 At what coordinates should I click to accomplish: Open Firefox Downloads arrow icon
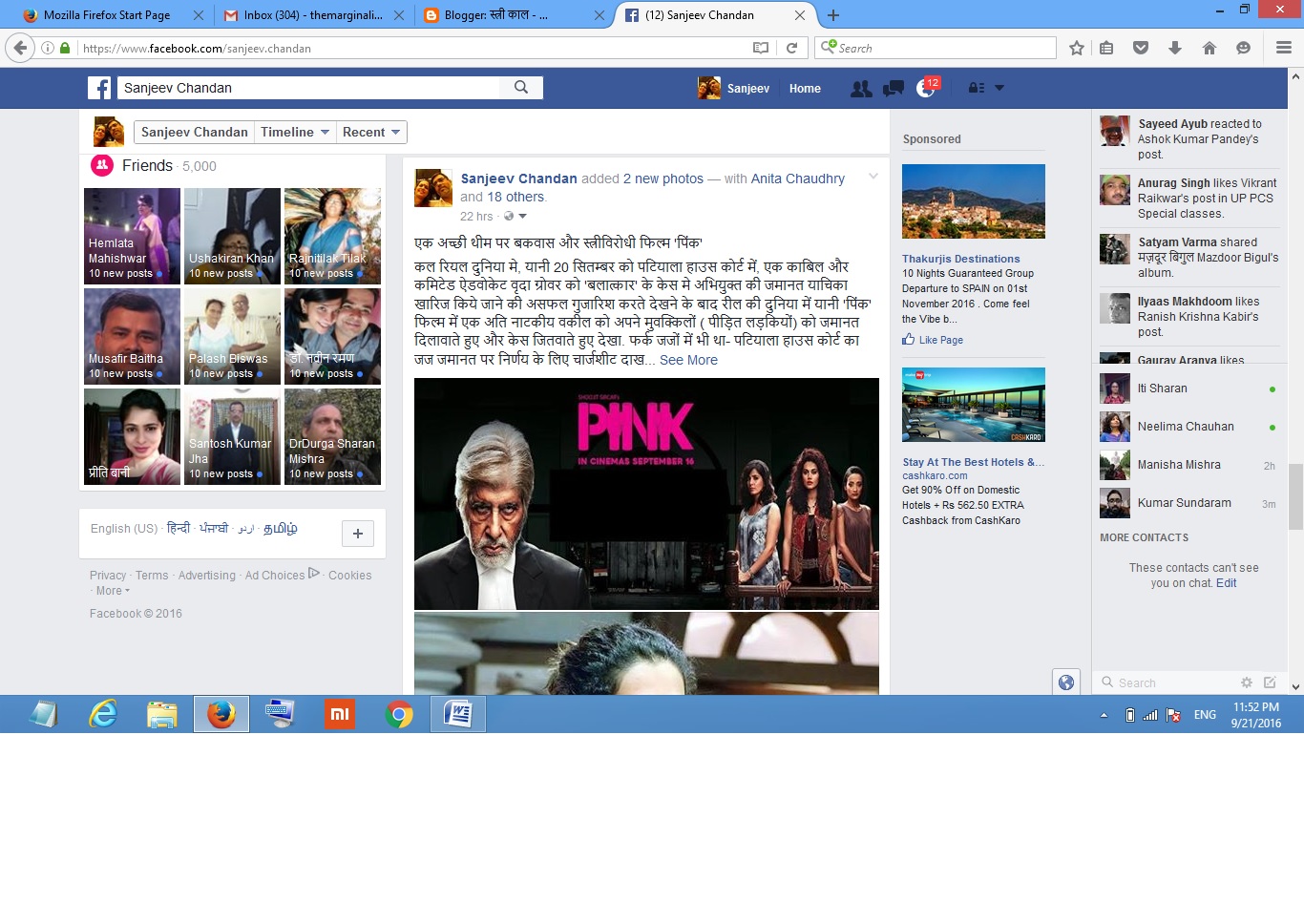point(1175,48)
